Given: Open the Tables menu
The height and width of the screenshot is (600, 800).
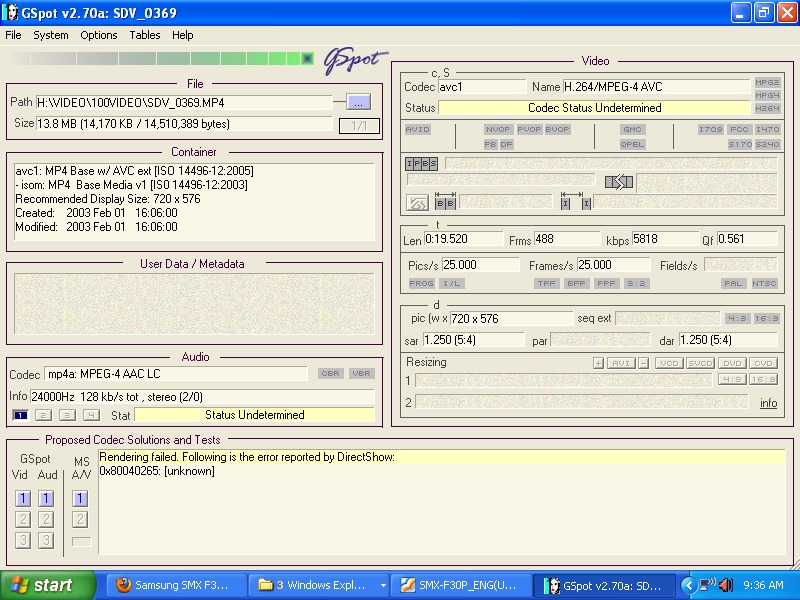Looking at the screenshot, I should coord(145,35).
